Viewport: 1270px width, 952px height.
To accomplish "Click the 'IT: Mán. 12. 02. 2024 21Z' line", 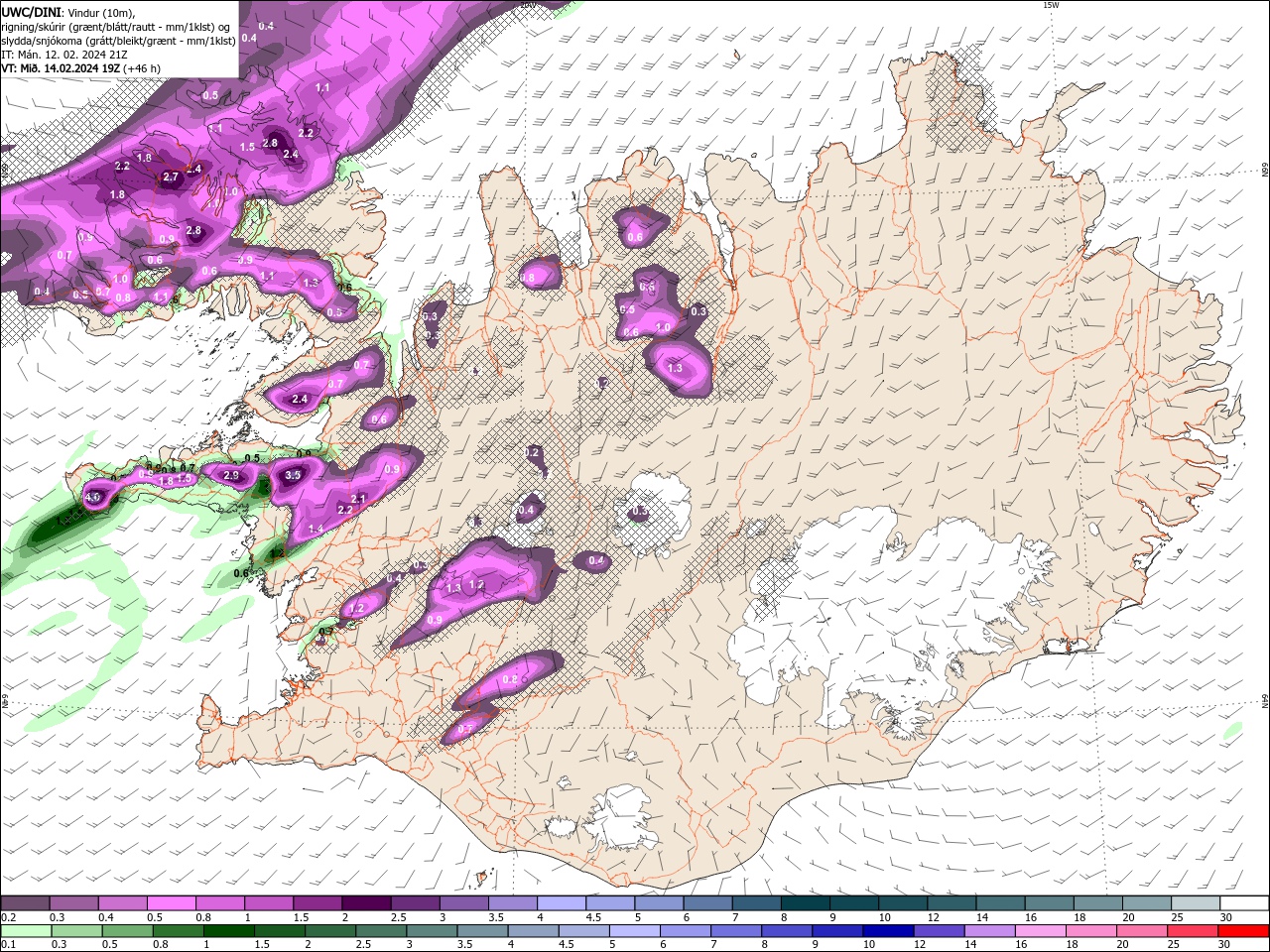I will pos(63,55).
